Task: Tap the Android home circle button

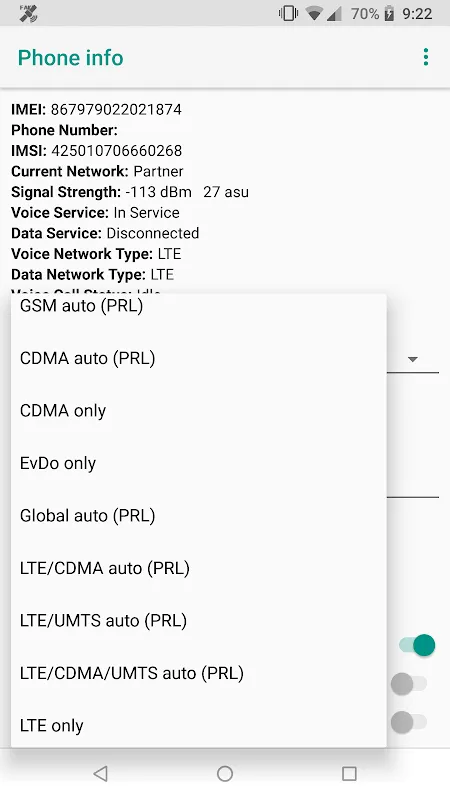Action: pyautogui.click(x=224, y=773)
